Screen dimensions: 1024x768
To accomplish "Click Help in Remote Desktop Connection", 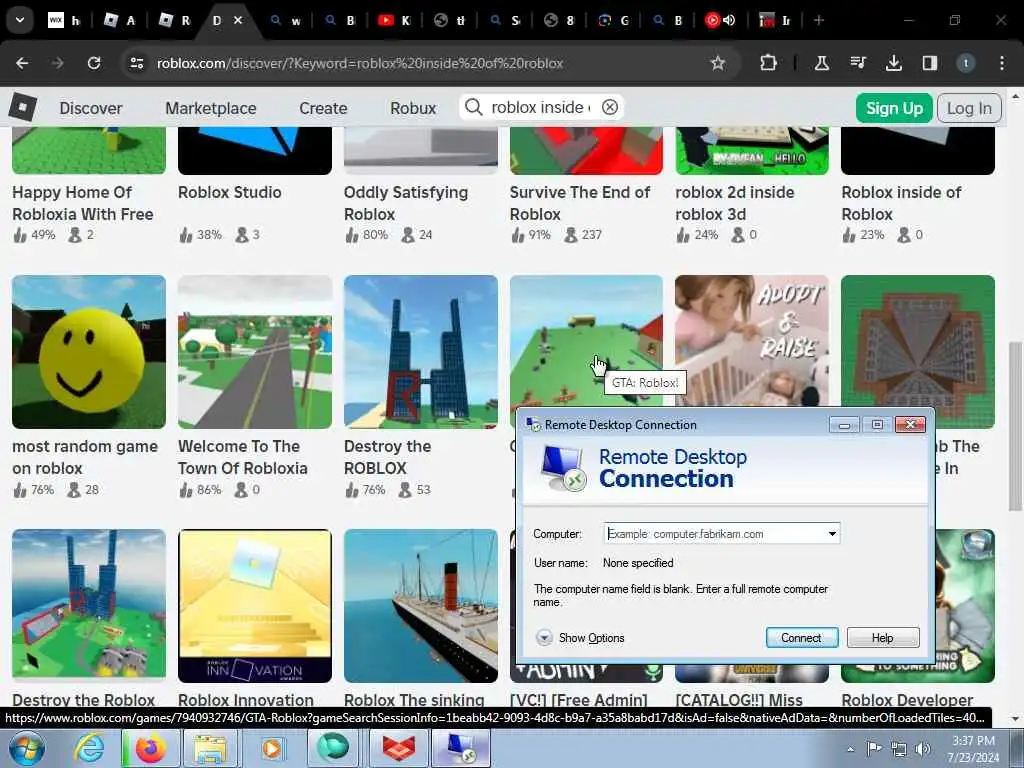I will pos(882,637).
